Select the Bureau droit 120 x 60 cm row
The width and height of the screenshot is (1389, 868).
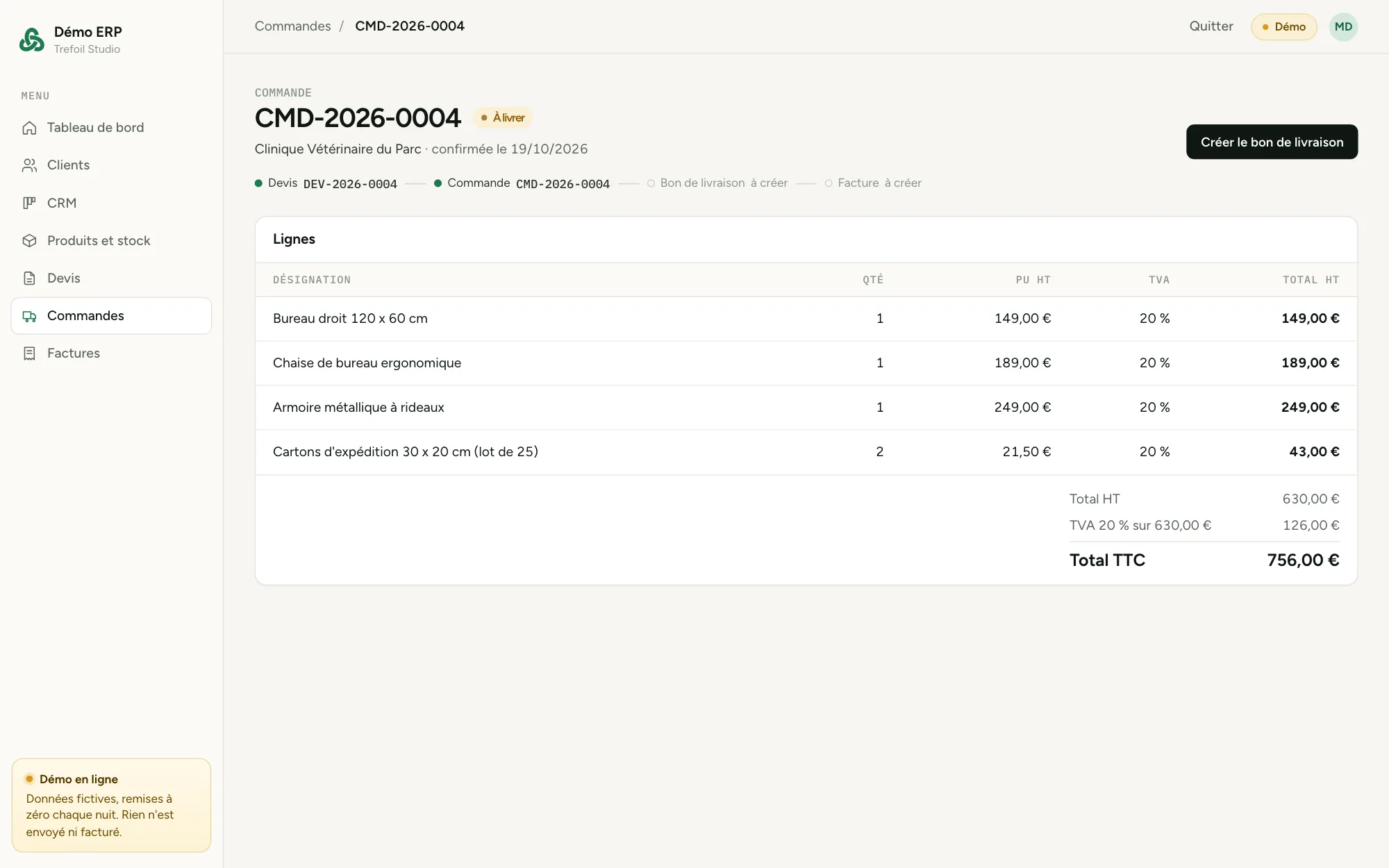[806, 319]
